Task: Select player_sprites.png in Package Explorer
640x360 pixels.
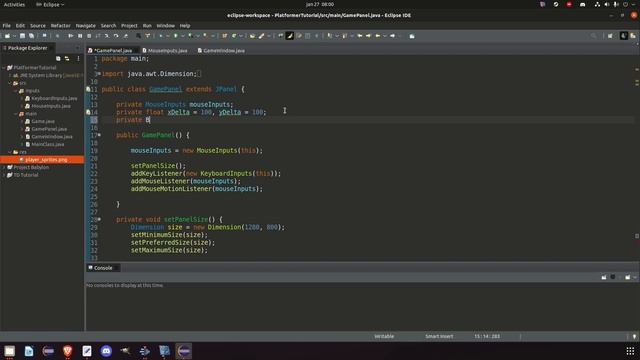Action: 46,160
